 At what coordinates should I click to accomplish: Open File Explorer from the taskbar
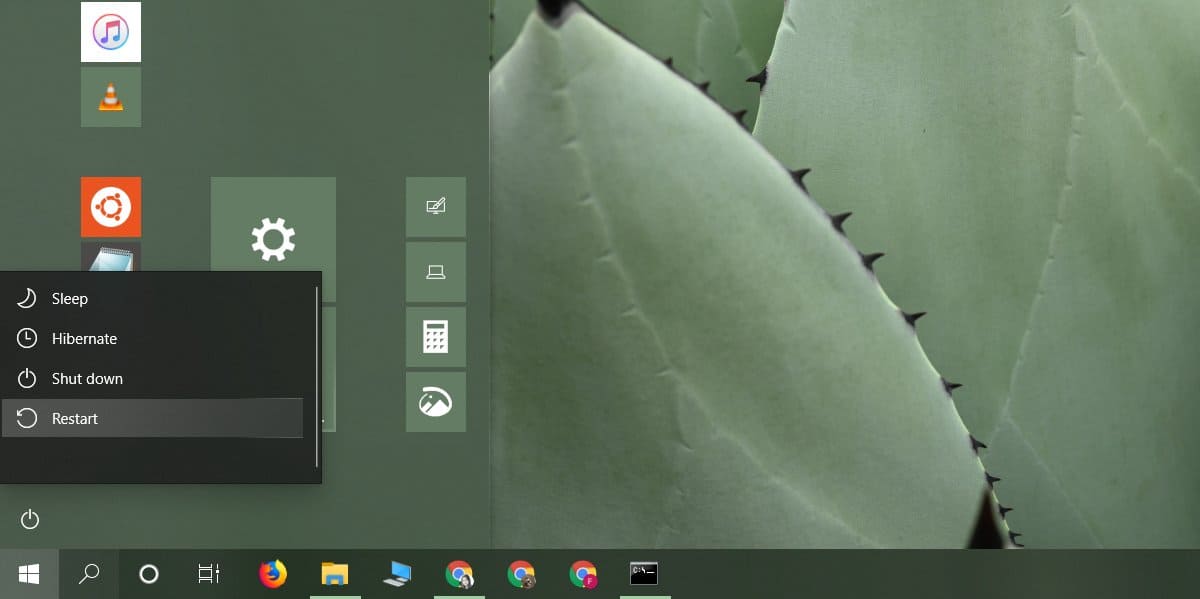coord(335,574)
